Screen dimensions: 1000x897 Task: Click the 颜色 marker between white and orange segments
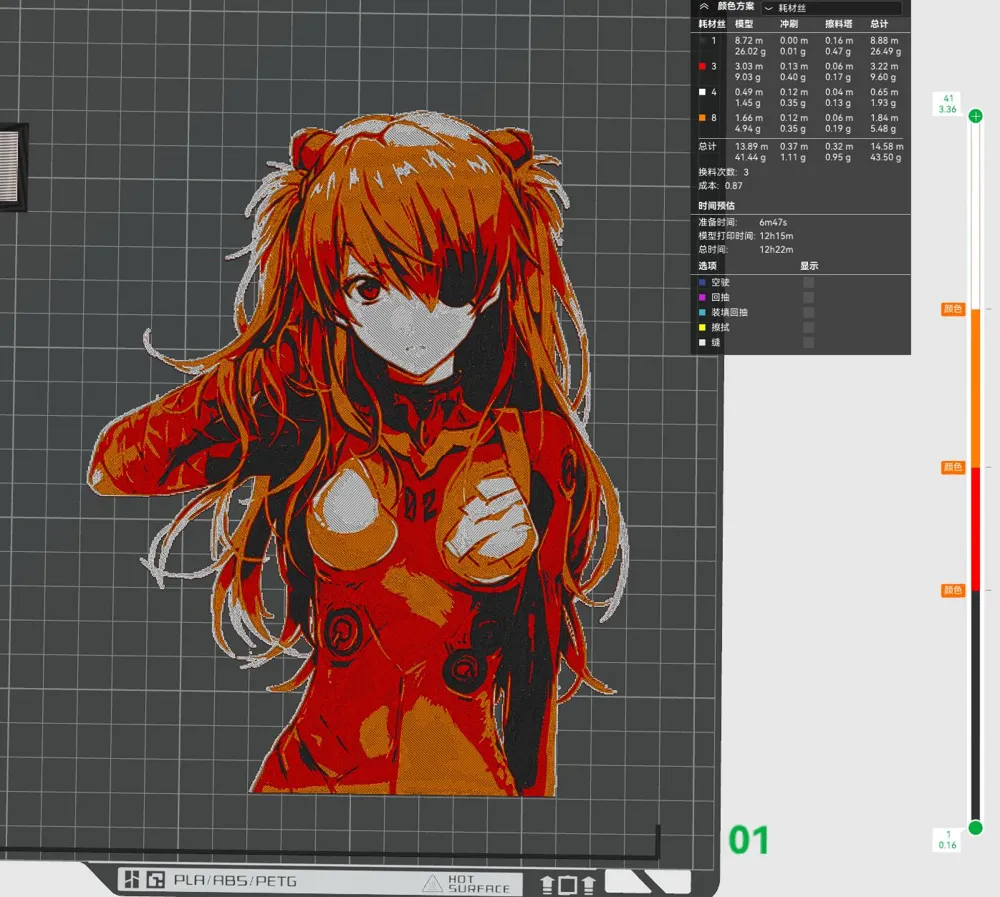pos(952,309)
